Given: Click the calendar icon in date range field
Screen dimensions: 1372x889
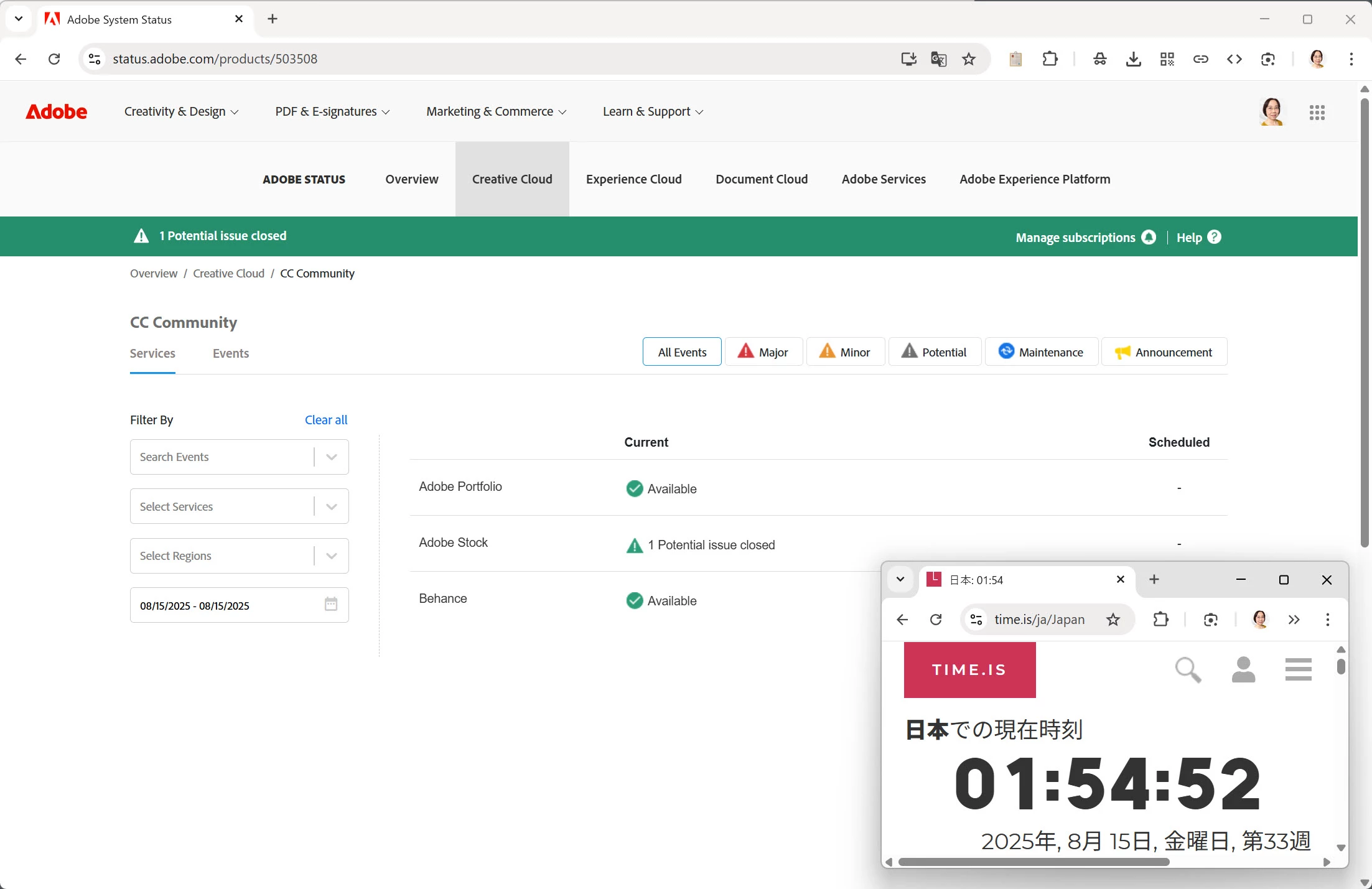Looking at the screenshot, I should click(x=330, y=604).
